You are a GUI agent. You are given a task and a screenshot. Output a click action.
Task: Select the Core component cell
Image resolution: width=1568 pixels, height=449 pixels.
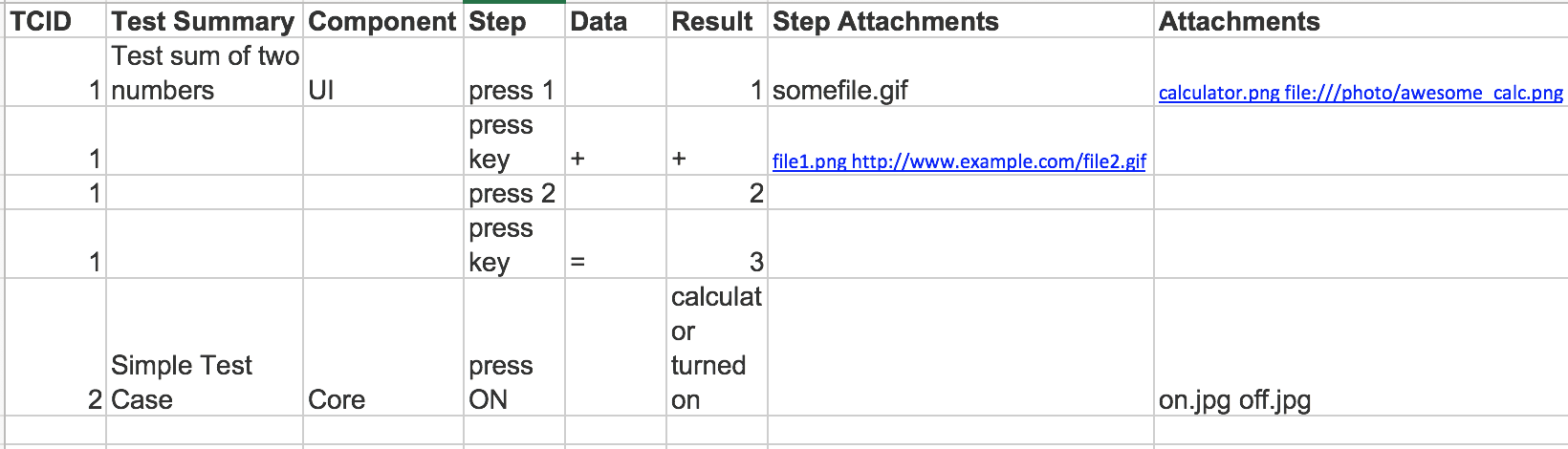(383, 348)
